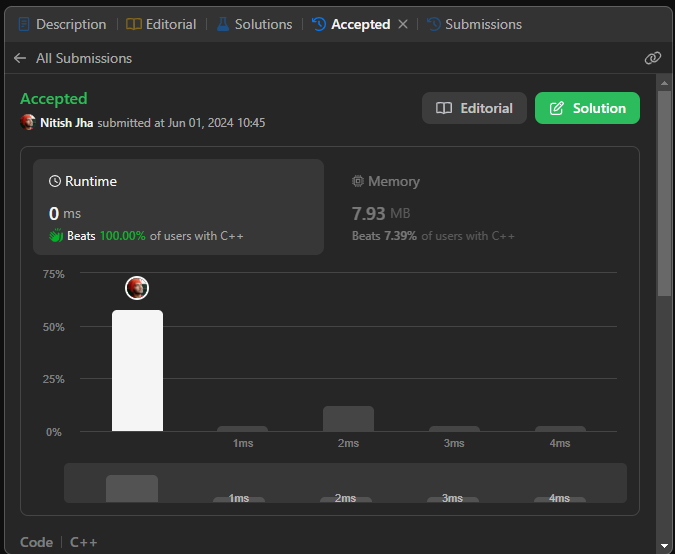Click the All Submissions label
This screenshot has width=675, height=554.
pos(84,58)
